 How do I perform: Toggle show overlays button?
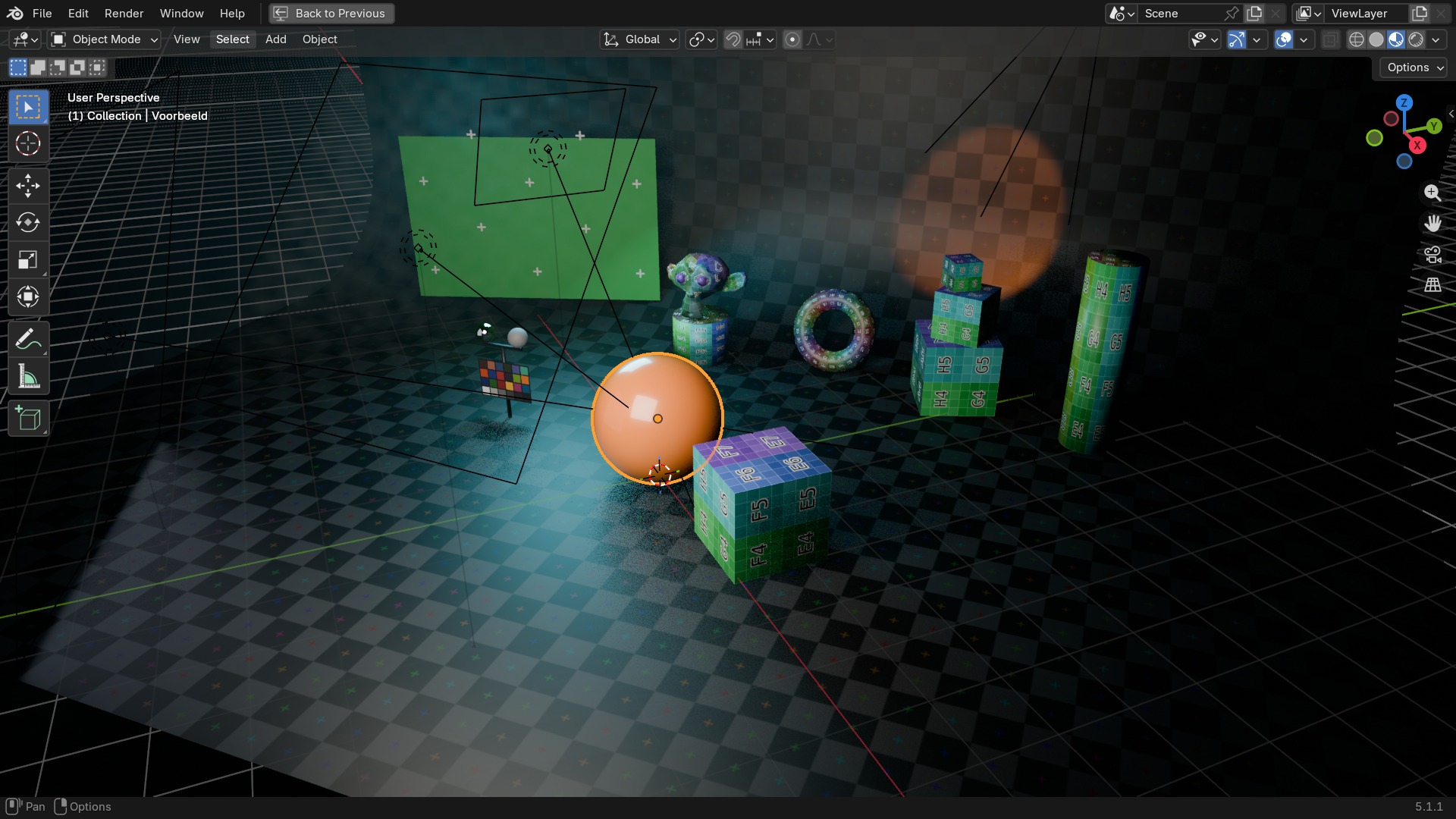click(1284, 39)
